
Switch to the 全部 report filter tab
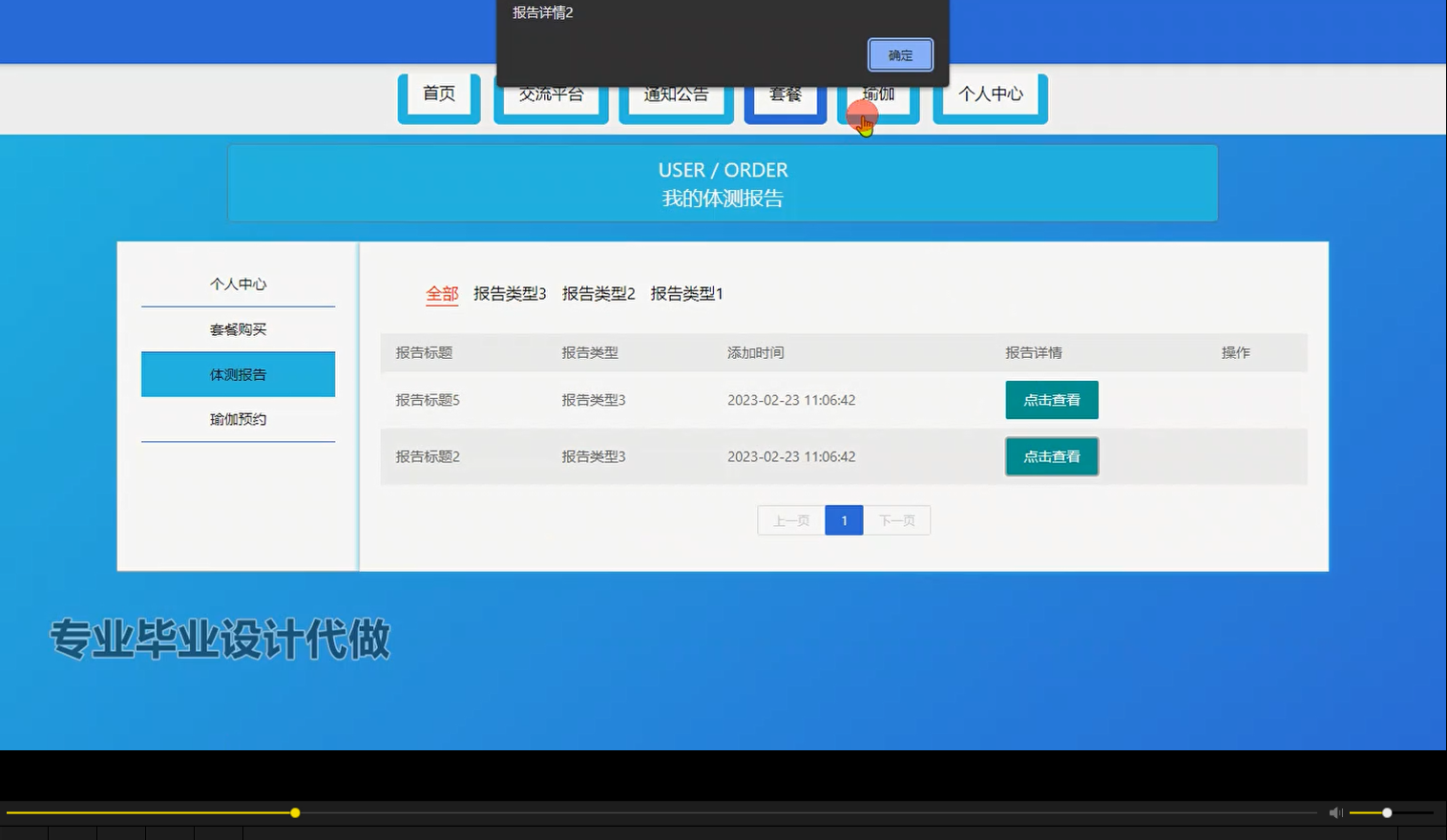click(441, 294)
